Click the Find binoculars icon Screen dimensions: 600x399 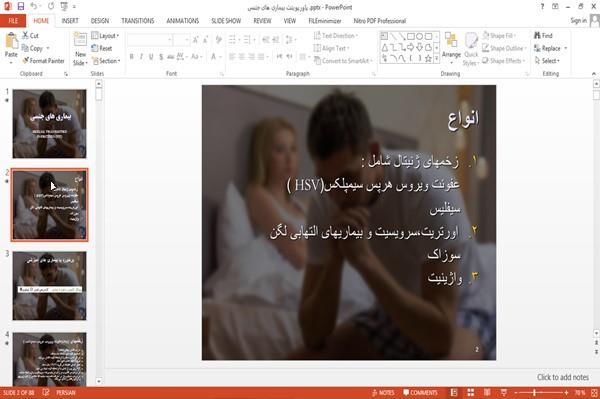537,36
